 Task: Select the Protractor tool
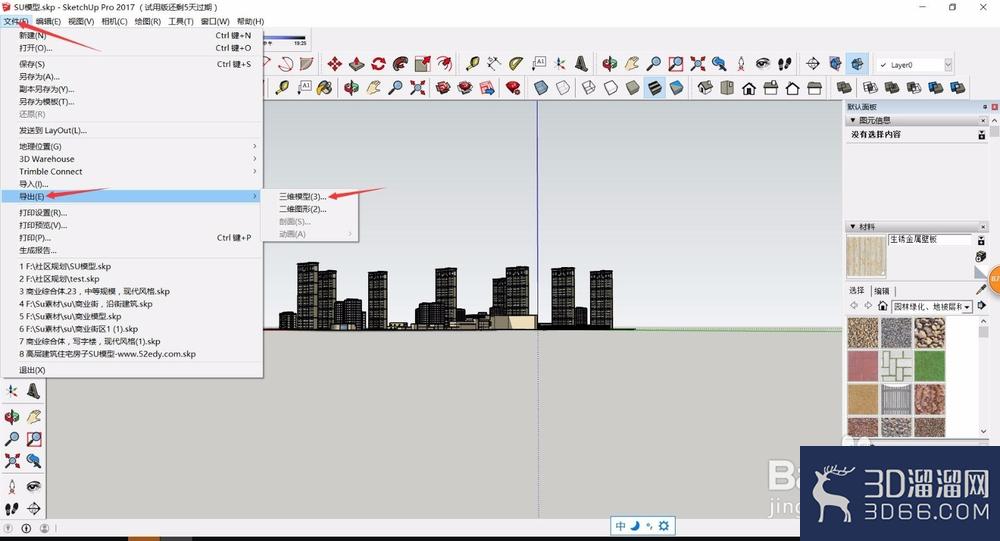(516, 64)
